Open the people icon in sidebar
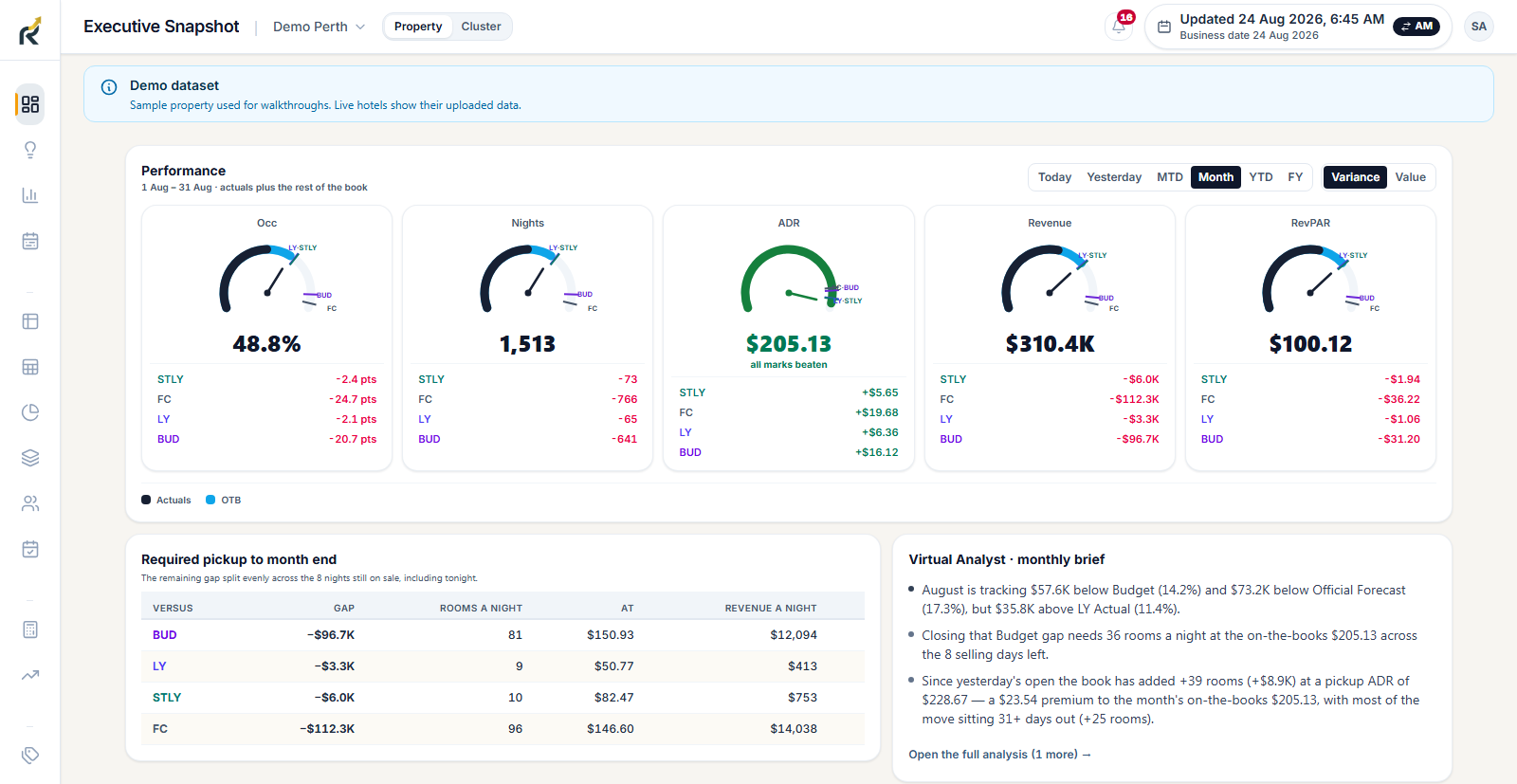Image resolution: width=1517 pixels, height=784 pixels. point(30,503)
